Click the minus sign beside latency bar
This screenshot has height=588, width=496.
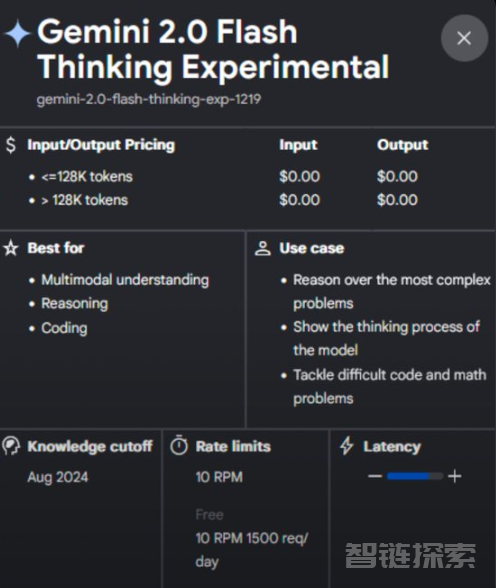[375, 476]
